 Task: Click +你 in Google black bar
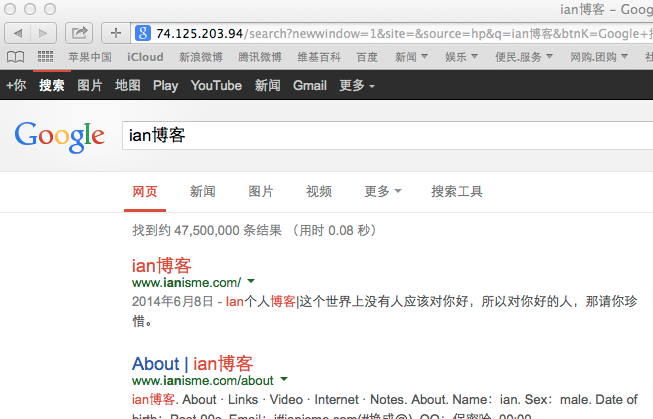tap(16, 85)
